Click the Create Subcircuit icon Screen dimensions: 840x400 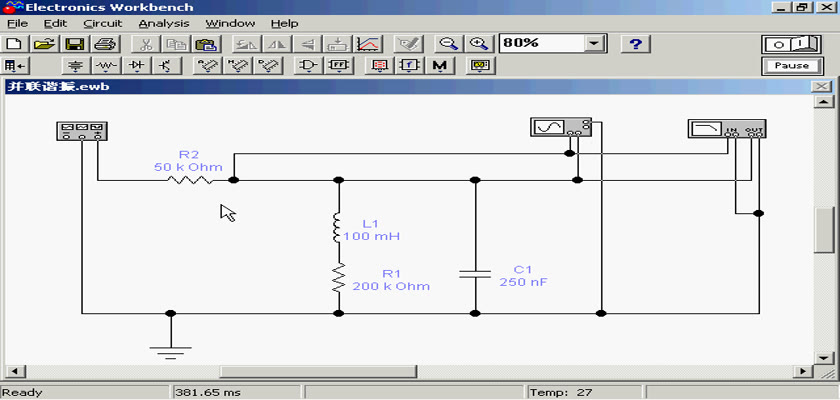tap(338, 44)
